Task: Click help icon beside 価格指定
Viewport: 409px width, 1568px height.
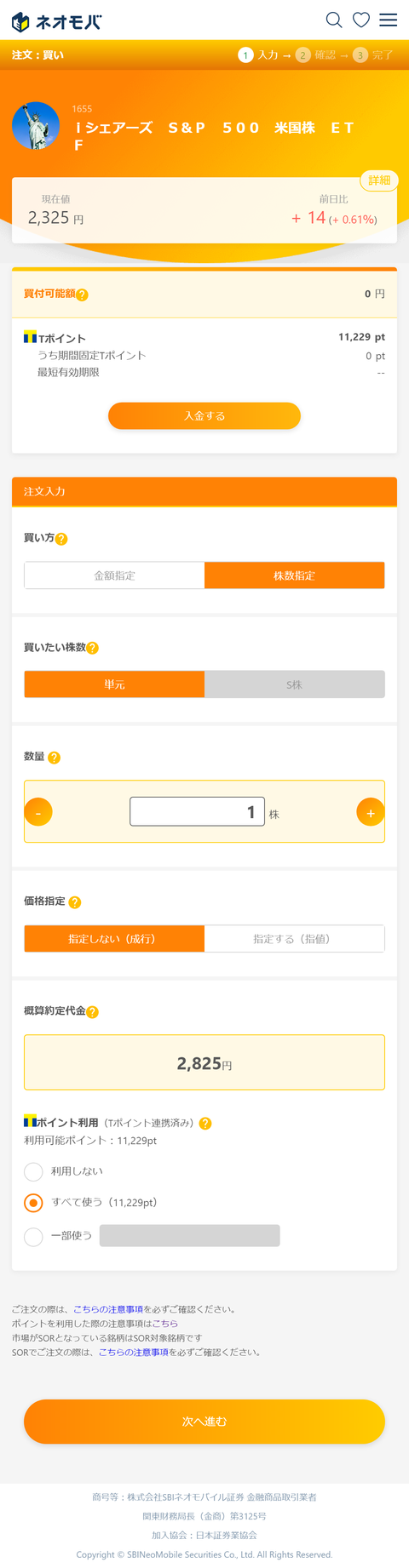Action: [x=75, y=902]
